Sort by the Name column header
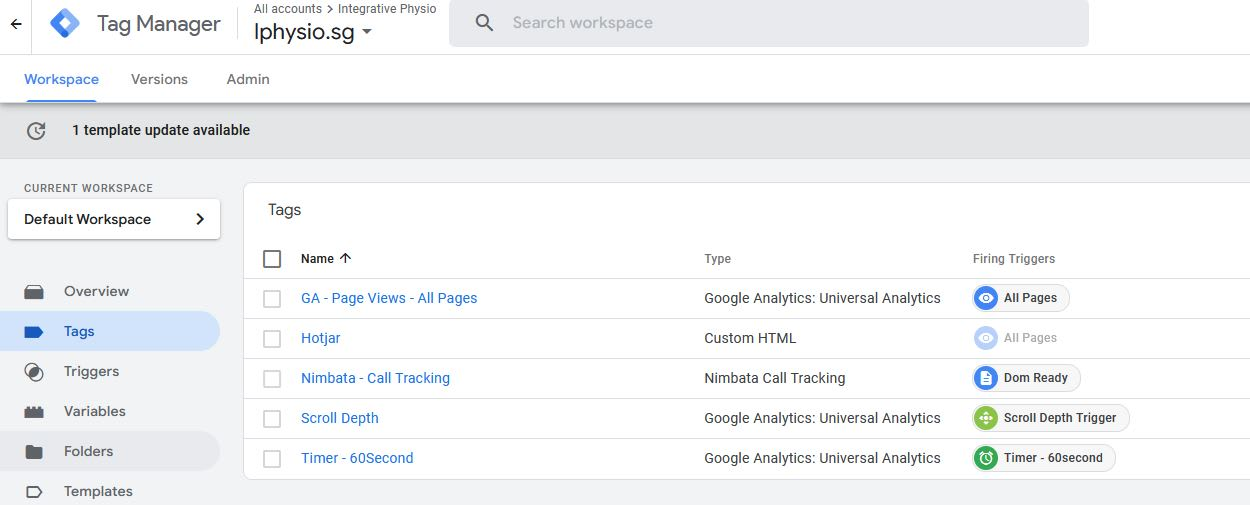This screenshot has width=1250, height=505. (317, 258)
